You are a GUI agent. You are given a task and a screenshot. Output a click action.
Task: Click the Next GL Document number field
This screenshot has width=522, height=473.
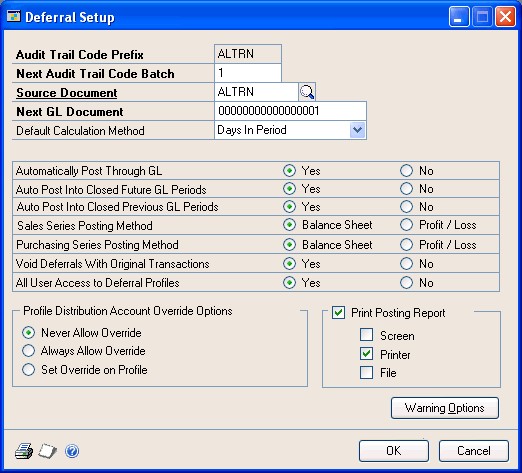coord(290,111)
